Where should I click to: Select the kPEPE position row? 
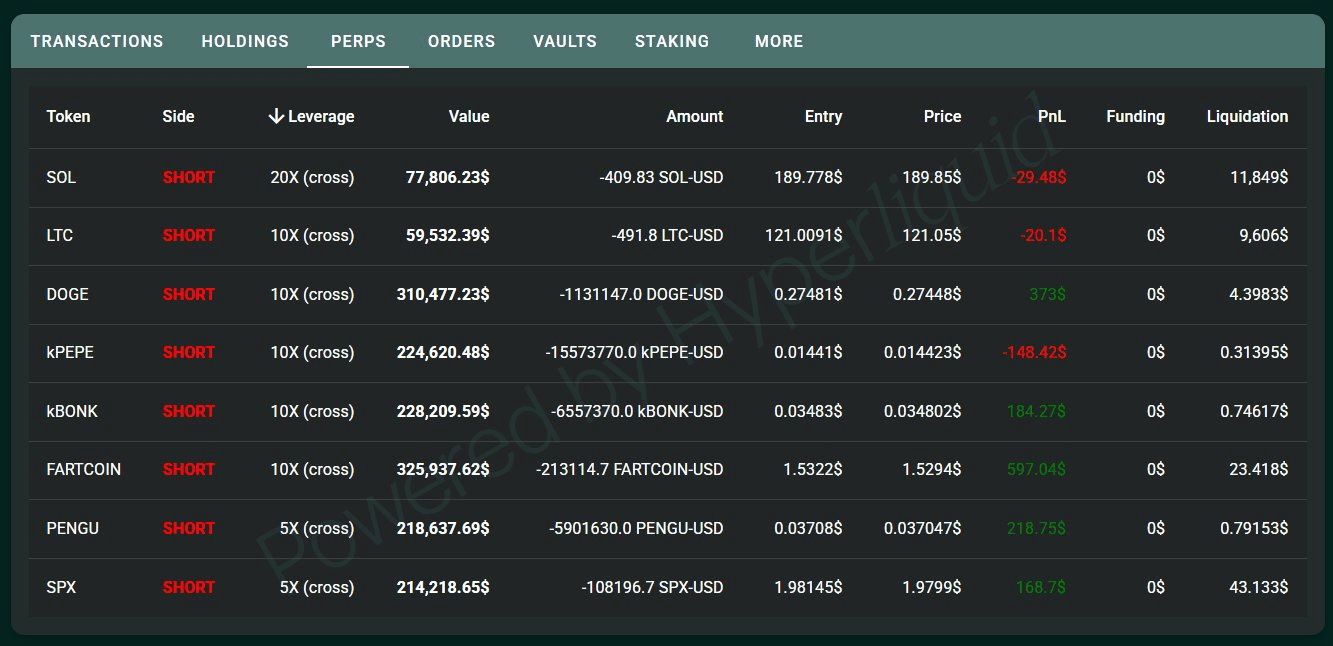pos(70,352)
